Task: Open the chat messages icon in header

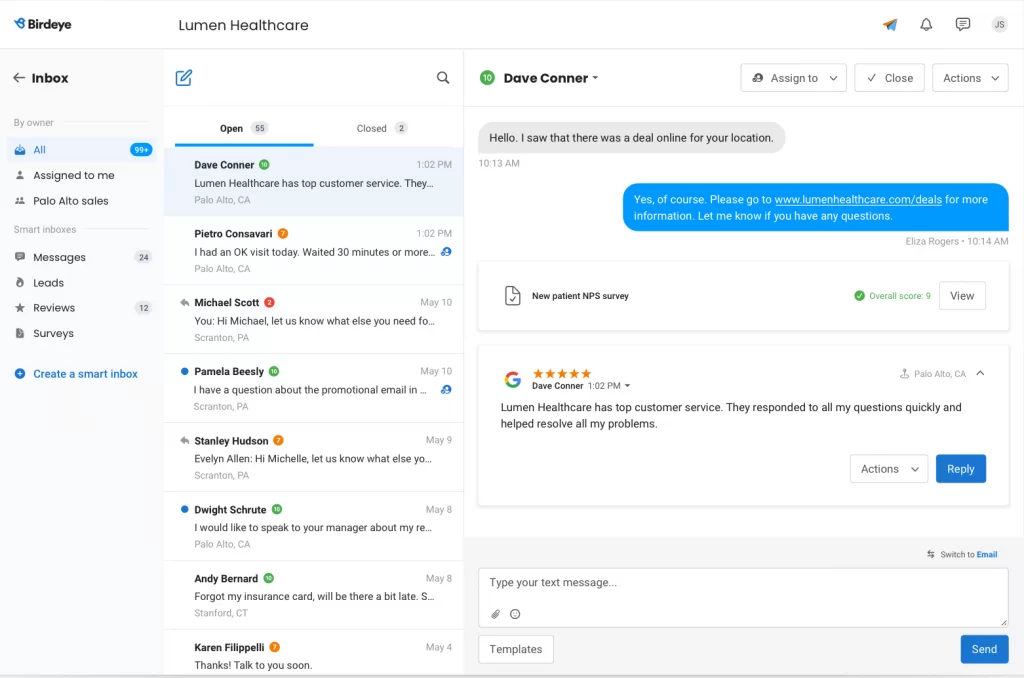Action: 963,25
